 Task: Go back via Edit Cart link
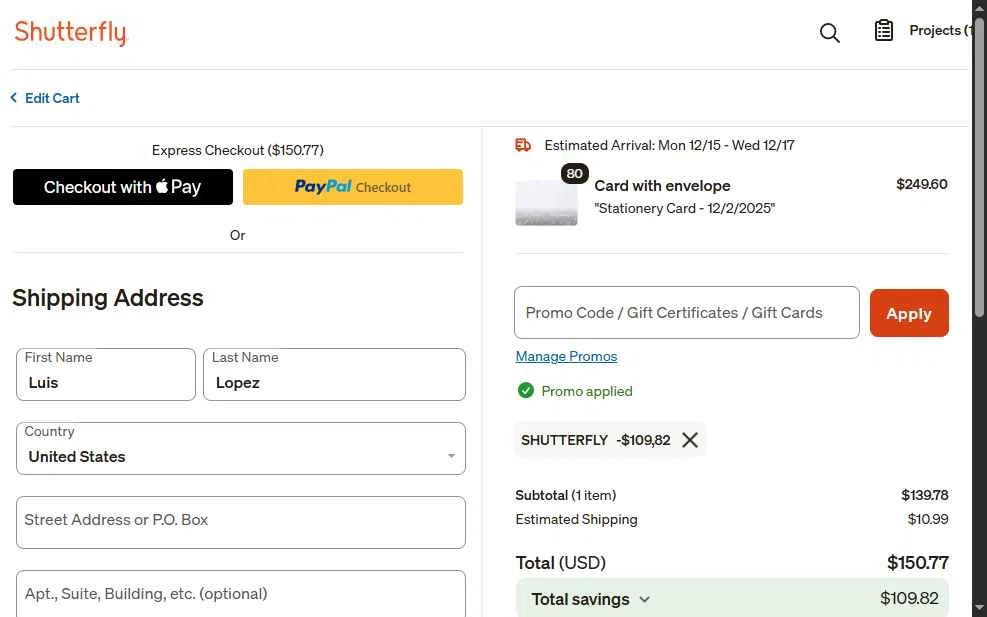pyautogui.click(x=52, y=98)
